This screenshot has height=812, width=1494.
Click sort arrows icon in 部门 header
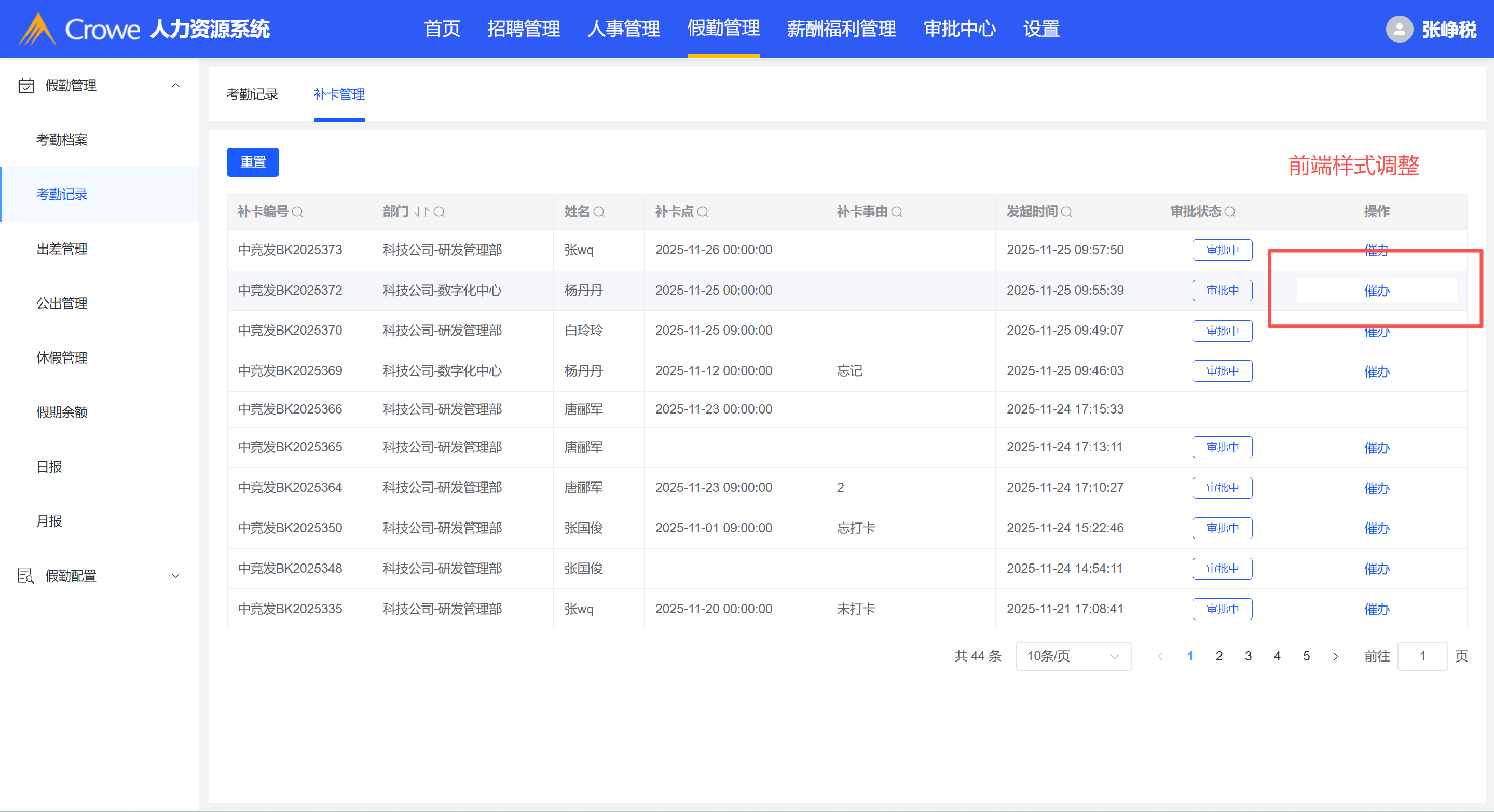point(422,212)
